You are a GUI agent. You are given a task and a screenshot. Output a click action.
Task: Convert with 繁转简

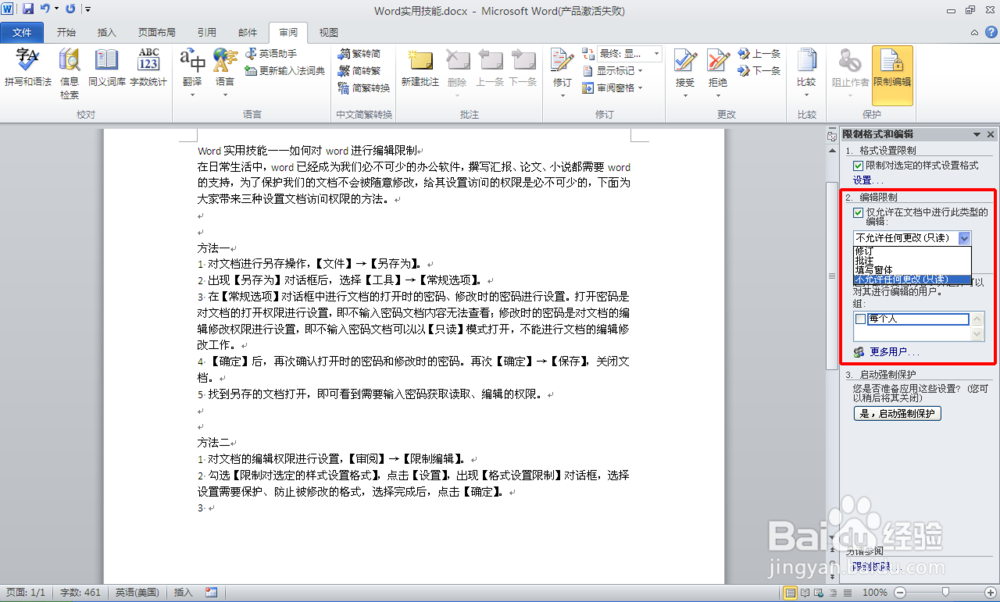tap(360, 54)
